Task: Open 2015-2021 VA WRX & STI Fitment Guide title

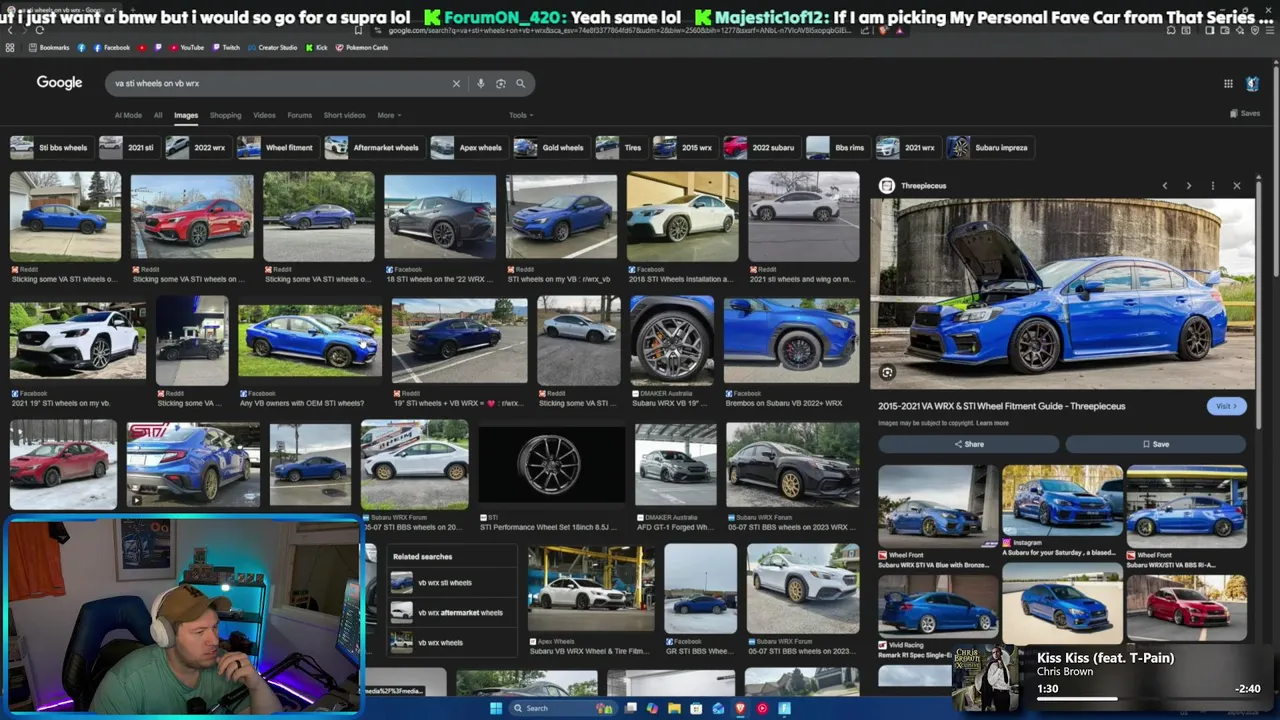Action: pyautogui.click(x=1002, y=406)
